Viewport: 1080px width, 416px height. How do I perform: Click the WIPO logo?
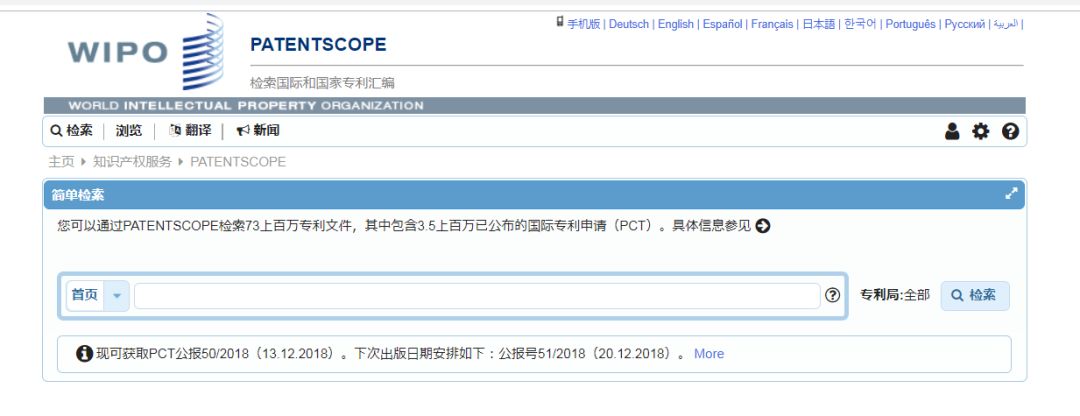[145, 52]
